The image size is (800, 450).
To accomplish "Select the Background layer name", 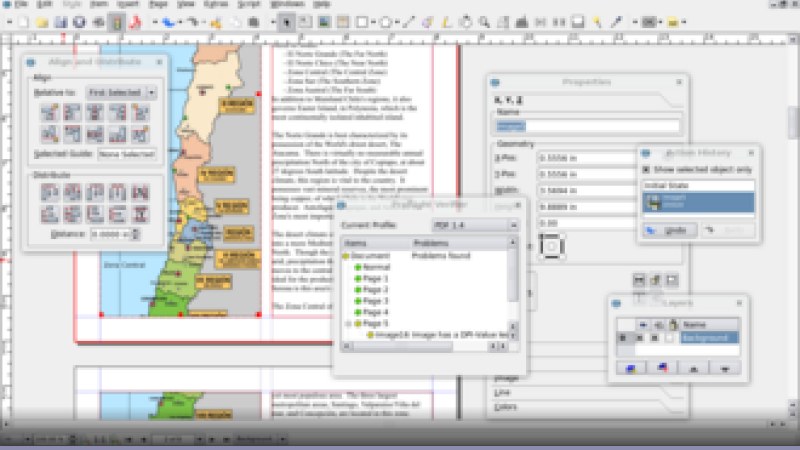I will coord(709,338).
